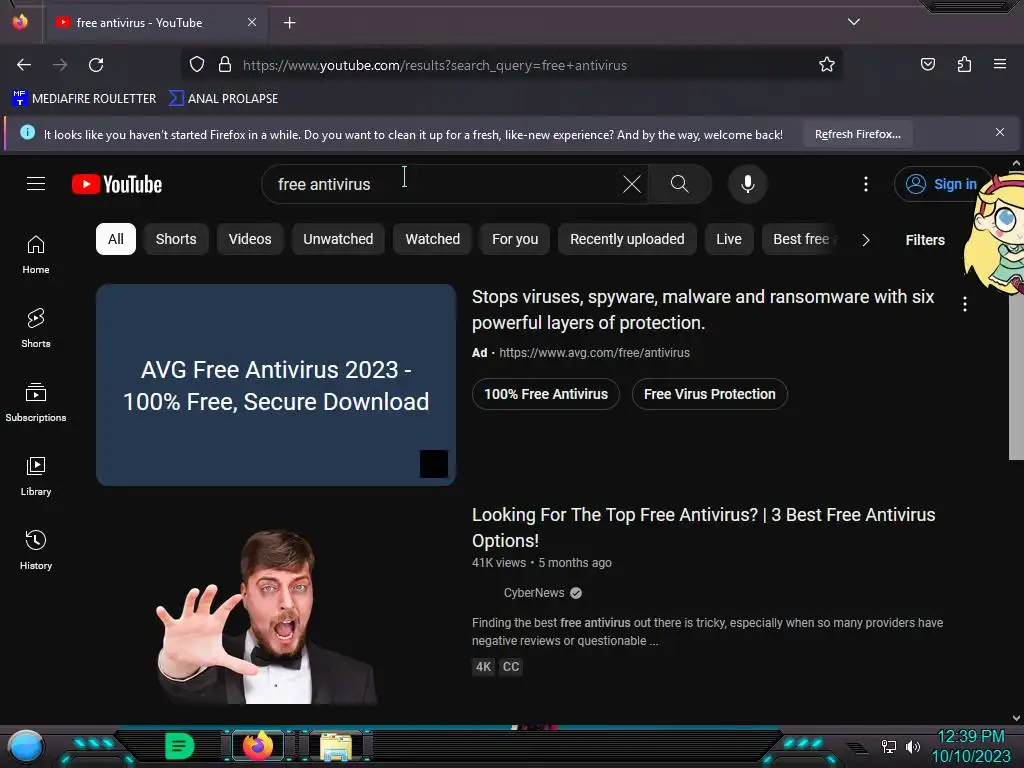The width and height of the screenshot is (1024, 768).
Task: Select the 'Best free' filter chip
Action: pos(802,239)
